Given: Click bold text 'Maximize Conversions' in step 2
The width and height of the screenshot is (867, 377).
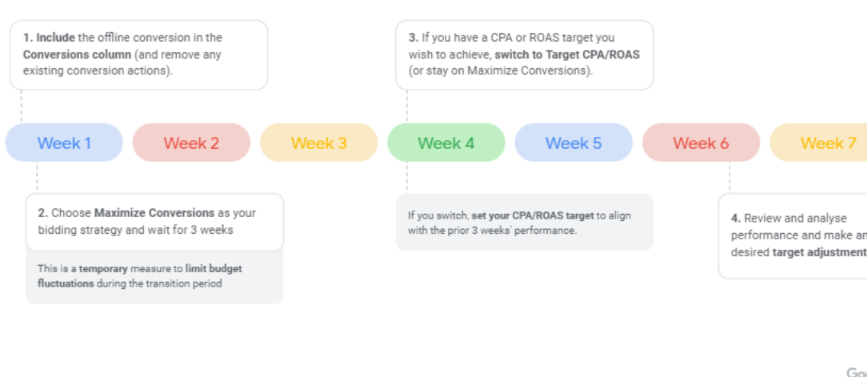Looking at the screenshot, I should tap(154, 213).
